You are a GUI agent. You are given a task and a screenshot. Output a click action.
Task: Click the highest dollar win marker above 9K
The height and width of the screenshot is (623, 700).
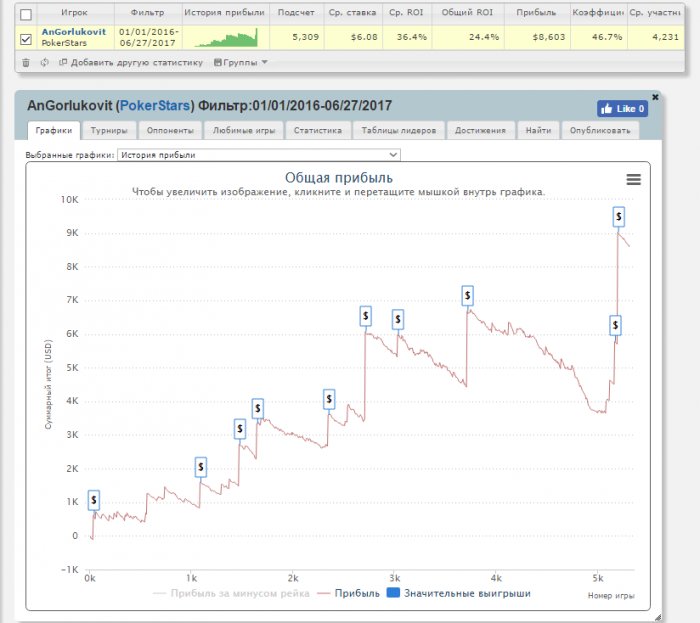619,216
